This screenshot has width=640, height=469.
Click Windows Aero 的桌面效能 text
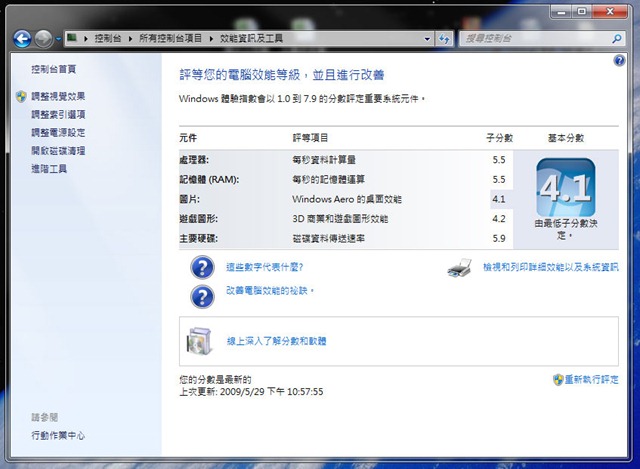(x=347, y=199)
